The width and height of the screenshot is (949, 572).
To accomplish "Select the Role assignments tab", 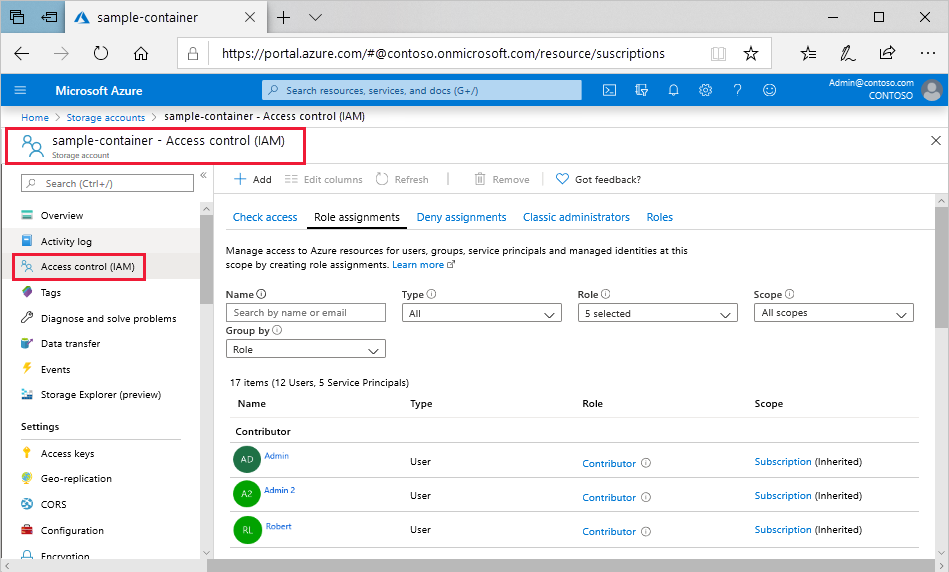I will pos(356,217).
